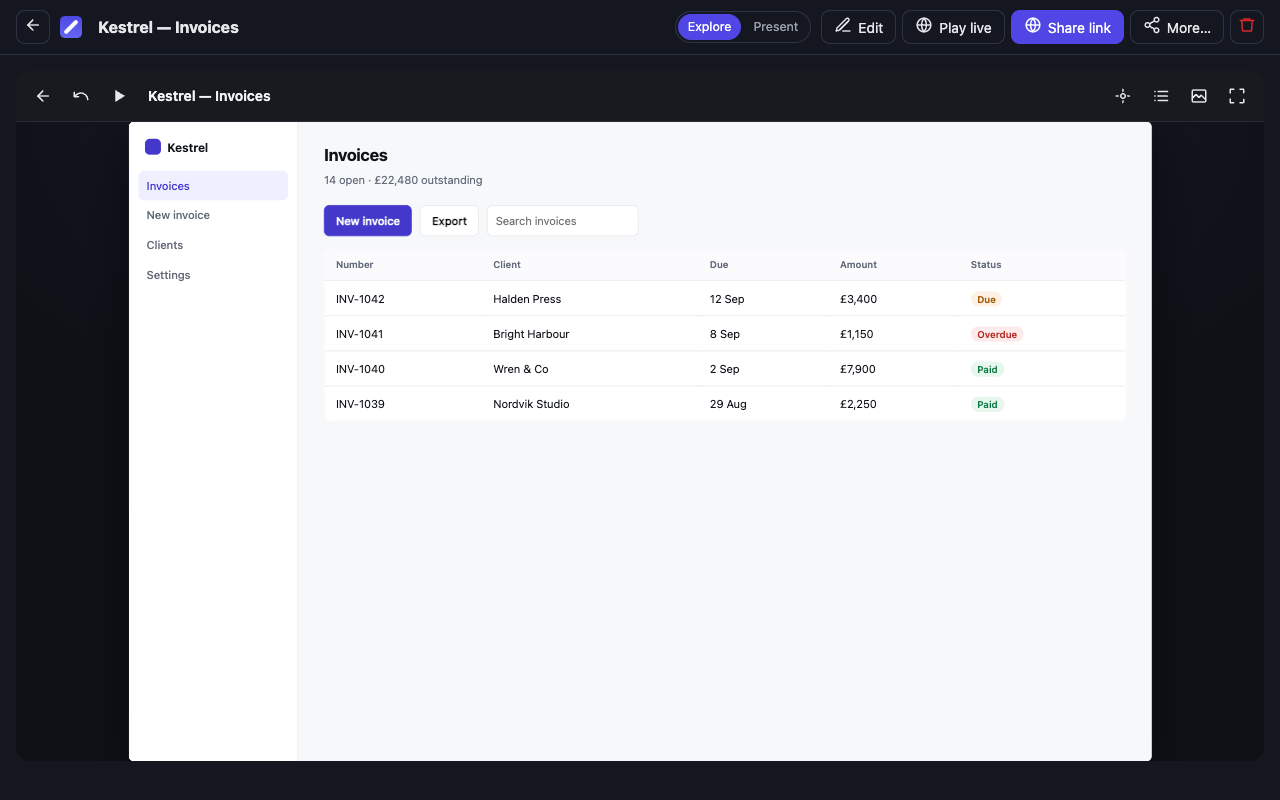Click the 14 open outstanding summary text
This screenshot has width=1280, height=800.
[x=403, y=180]
